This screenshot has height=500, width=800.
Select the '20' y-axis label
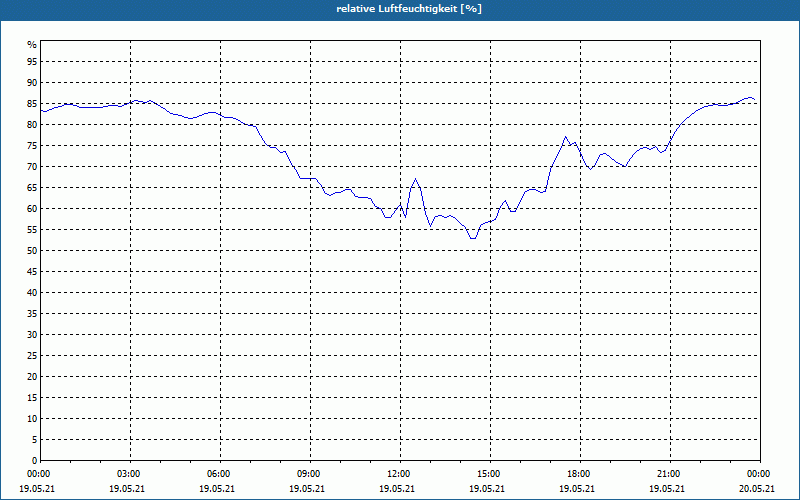coord(32,377)
